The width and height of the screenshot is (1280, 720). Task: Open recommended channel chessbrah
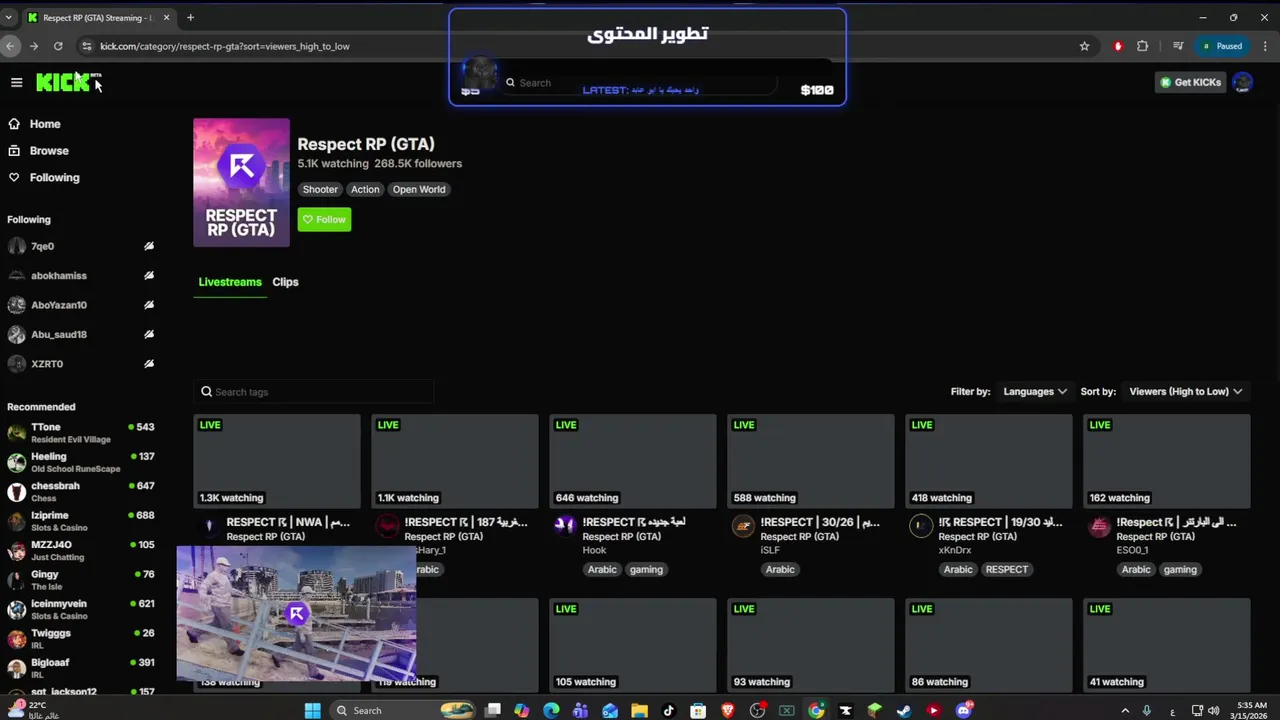click(80, 492)
